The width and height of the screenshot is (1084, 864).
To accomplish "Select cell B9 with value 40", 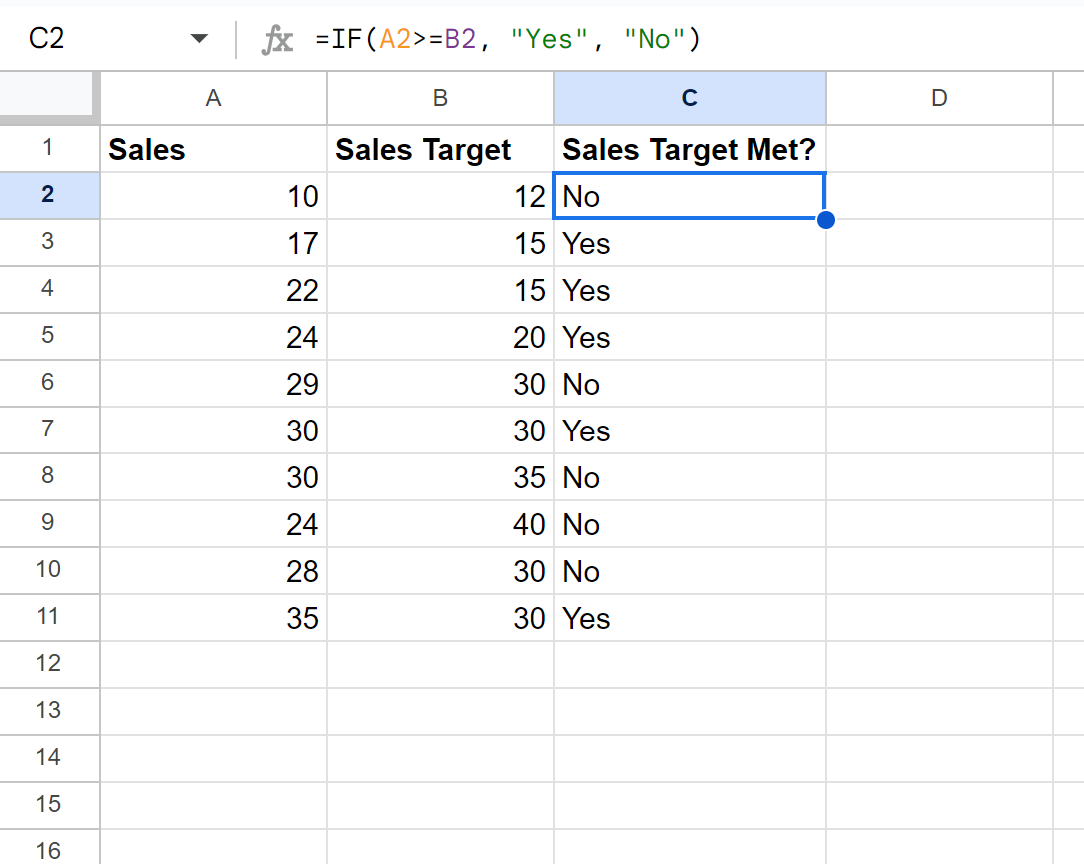I will tap(440, 524).
